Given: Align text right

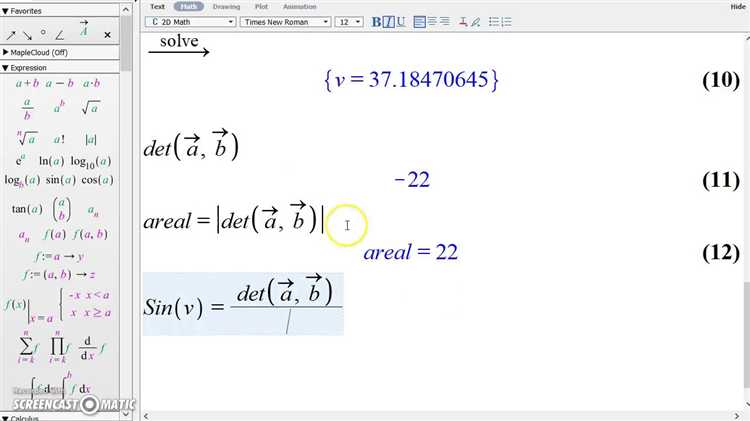Looking at the screenshot, I should pos(444,22).
